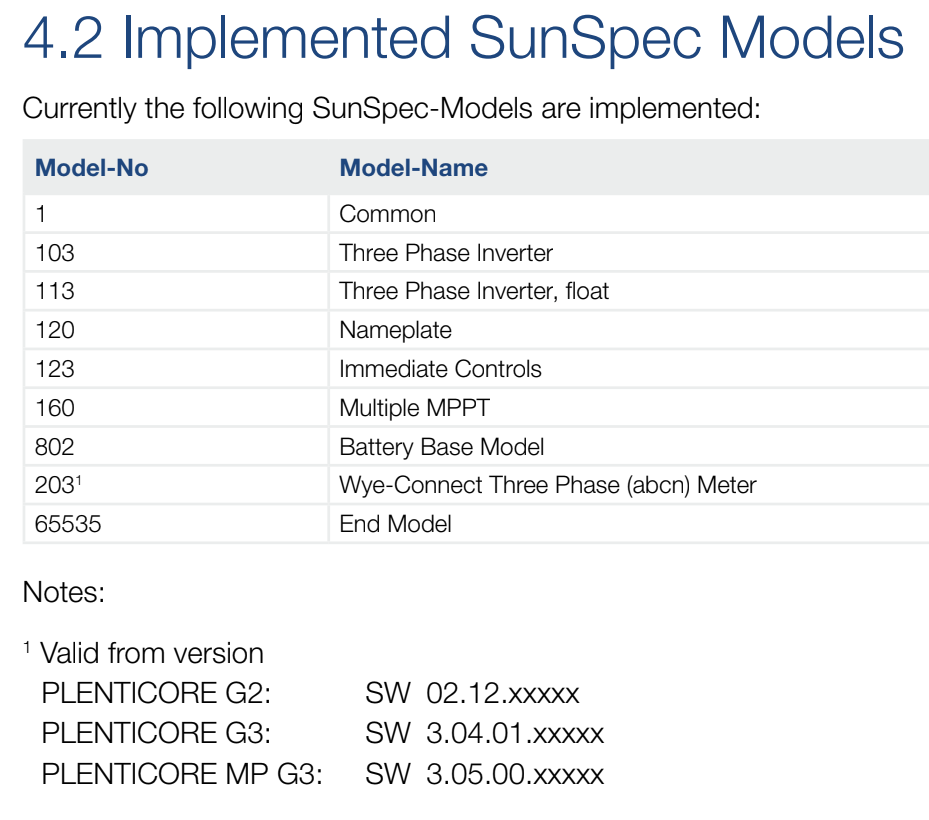Click the sentence "Currently the following SunSpec-Models are implemented"
This screenshot has height=820, width=929.
coord(391,108)
